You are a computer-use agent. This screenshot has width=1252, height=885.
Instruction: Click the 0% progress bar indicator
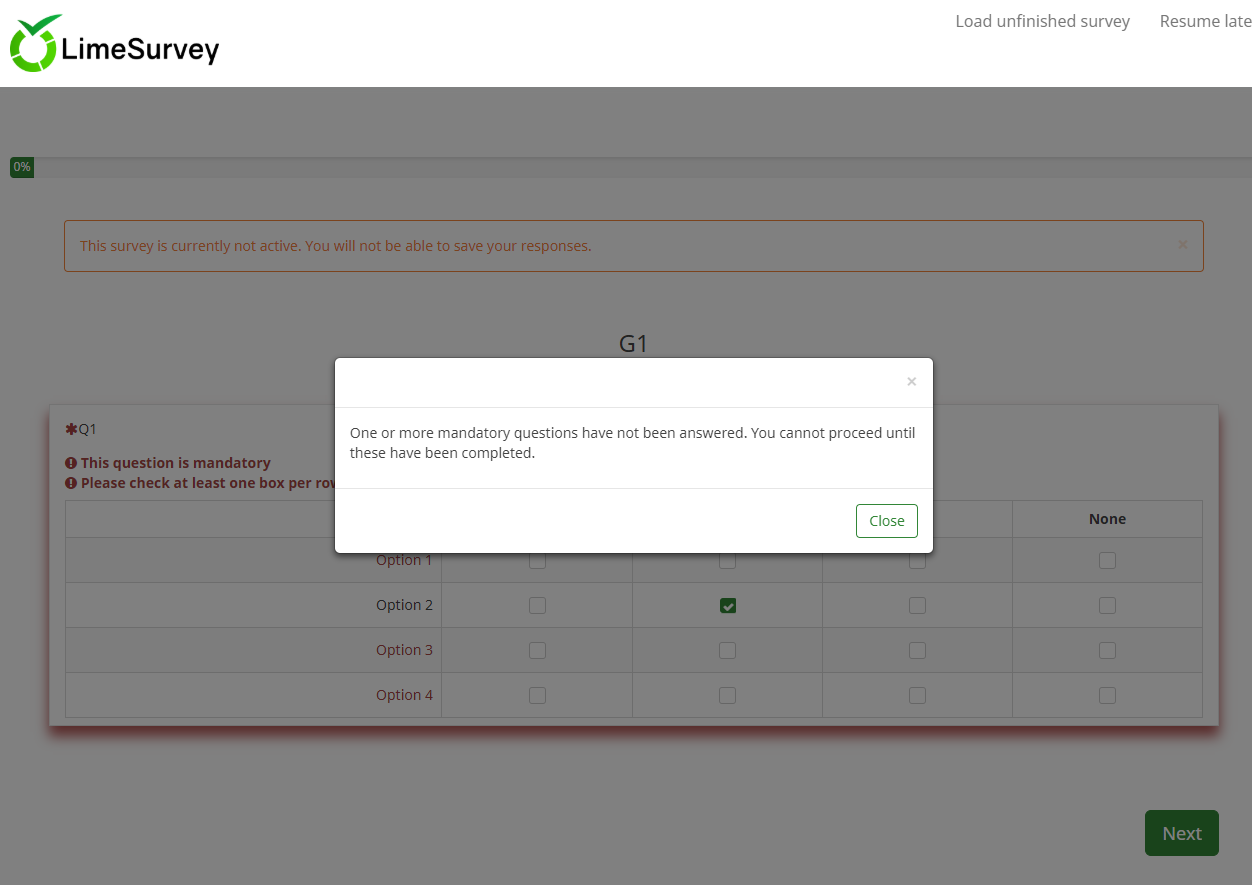pyautogui.click(x=22, y=167)
